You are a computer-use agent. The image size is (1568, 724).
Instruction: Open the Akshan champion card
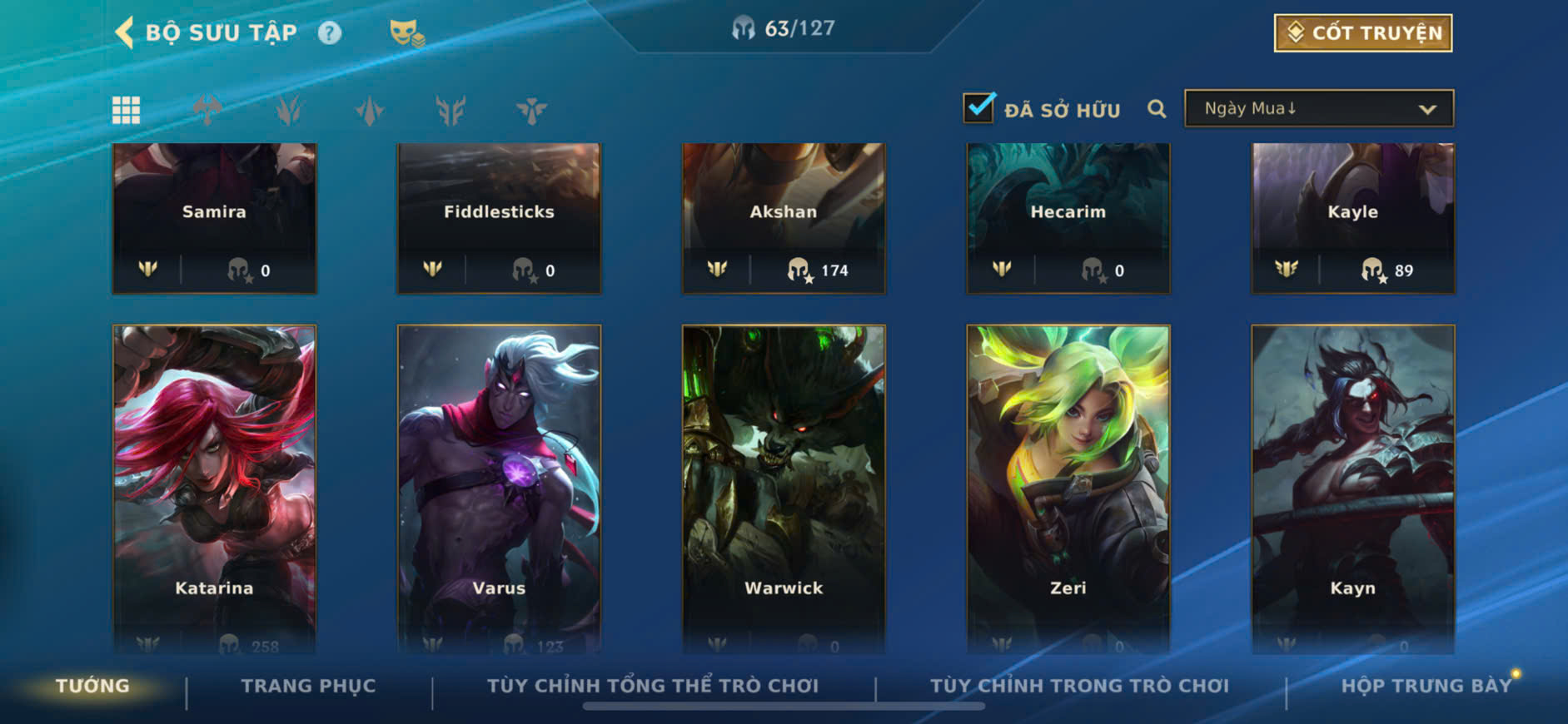pos(784,218)
